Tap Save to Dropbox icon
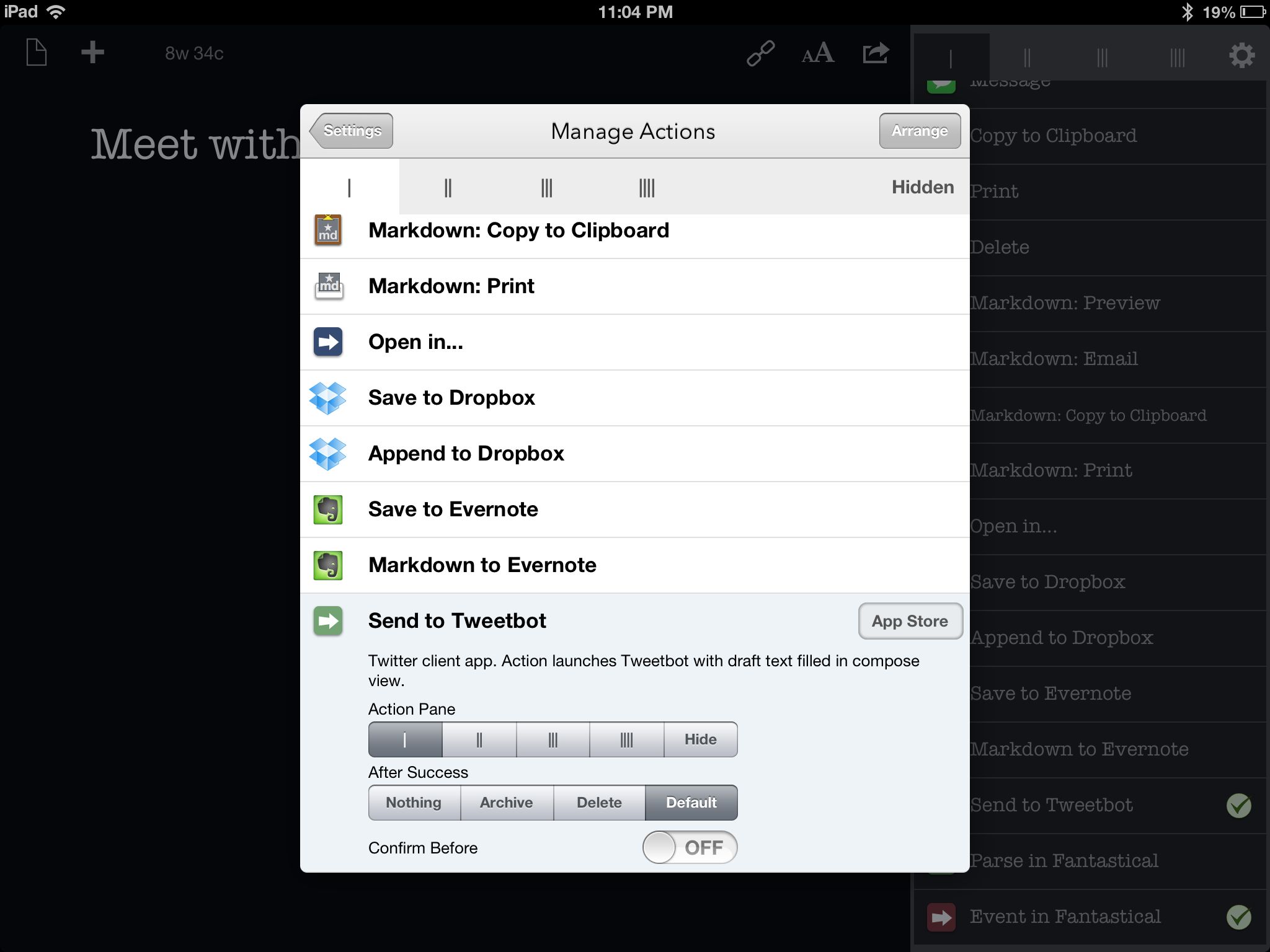The height and width of the screenshot is (952, 1270). [327, 398]
